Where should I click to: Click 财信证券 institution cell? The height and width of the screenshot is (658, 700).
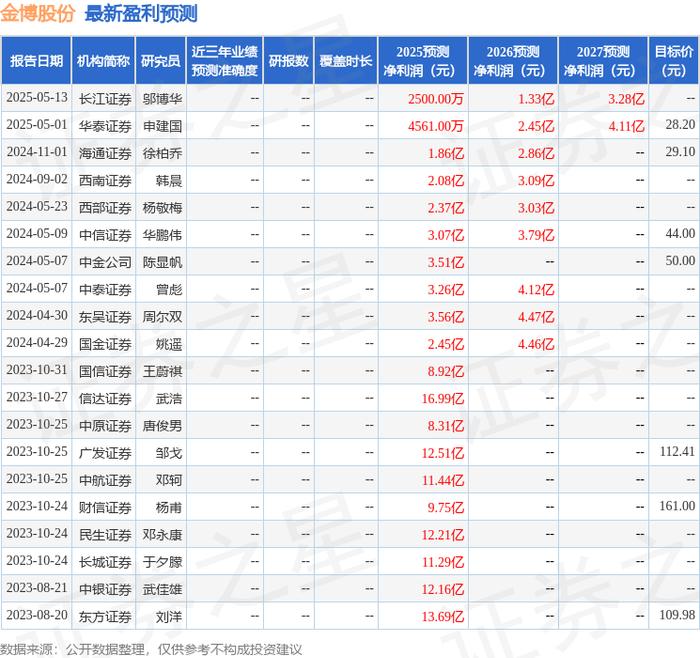pyautogui.click(x=105, y=507)
